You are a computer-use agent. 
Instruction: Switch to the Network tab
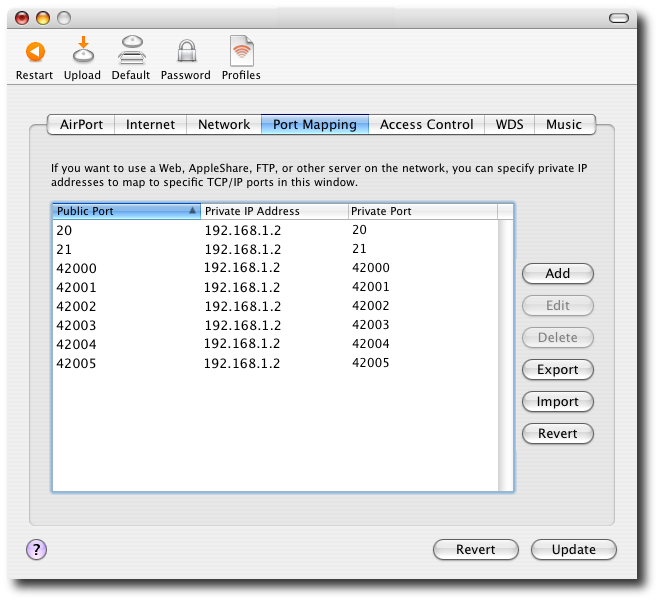point(224,125)
